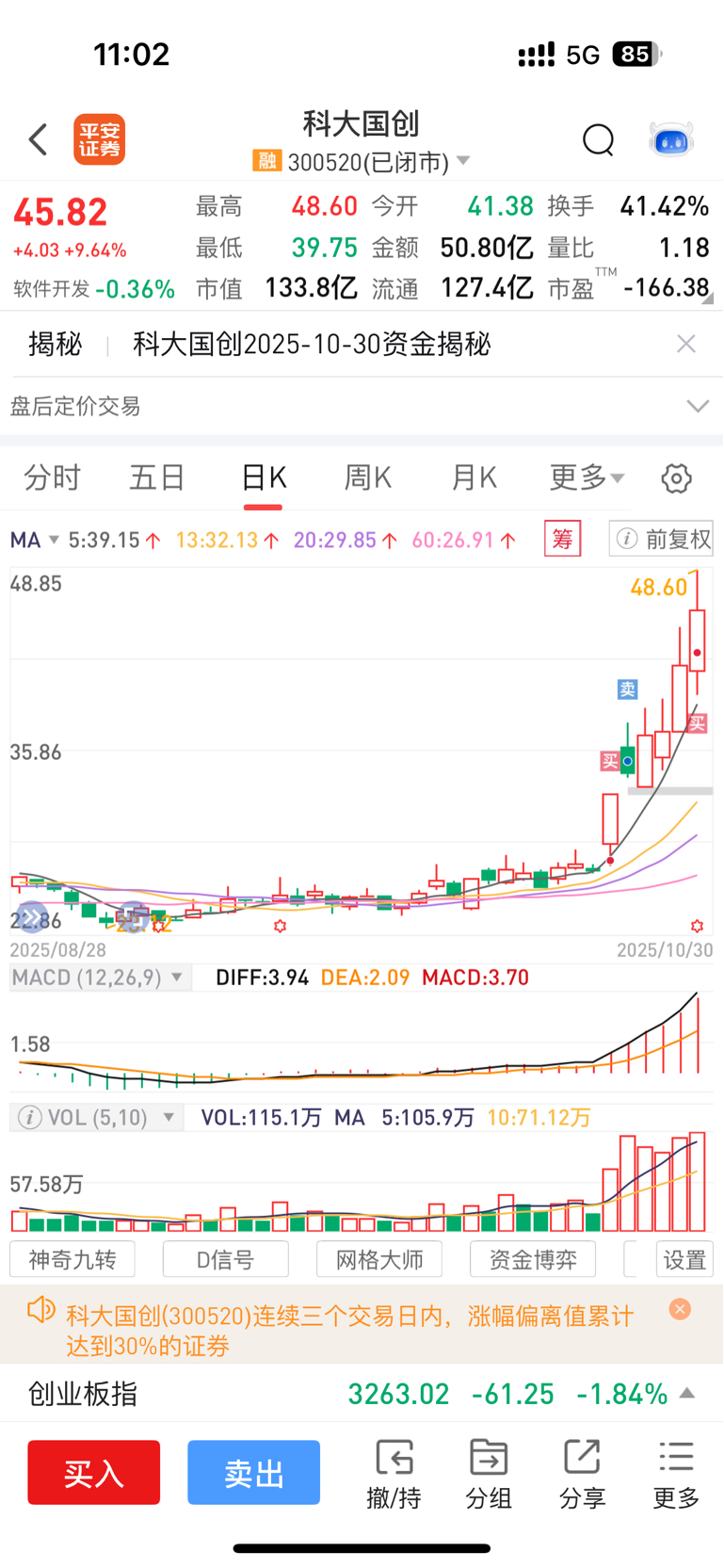The width and height of the screenshot is (724, 1568).
Task: Tap the speaker announcement icon
Action: coord(41,1310)
